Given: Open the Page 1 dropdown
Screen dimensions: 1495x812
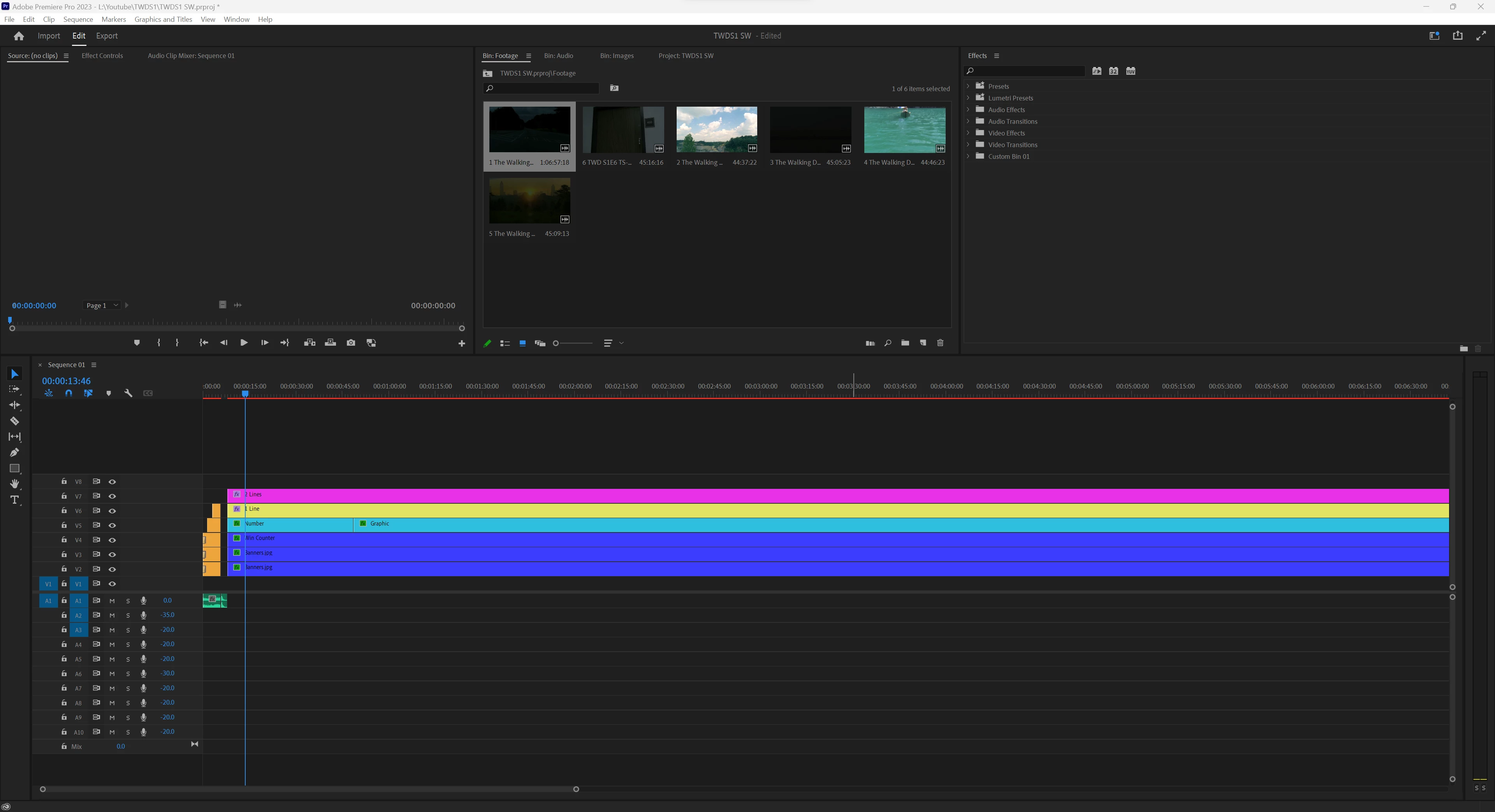Looking at the screenshot, I should (102, 305).
